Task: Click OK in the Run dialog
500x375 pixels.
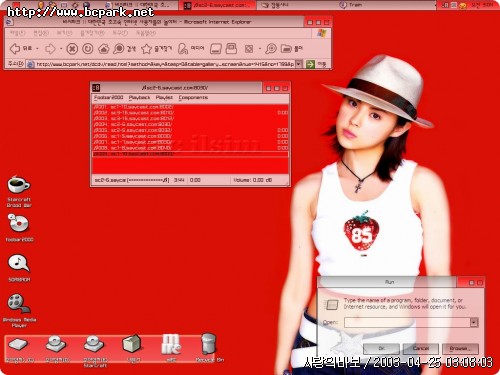Action: point(381,349)
